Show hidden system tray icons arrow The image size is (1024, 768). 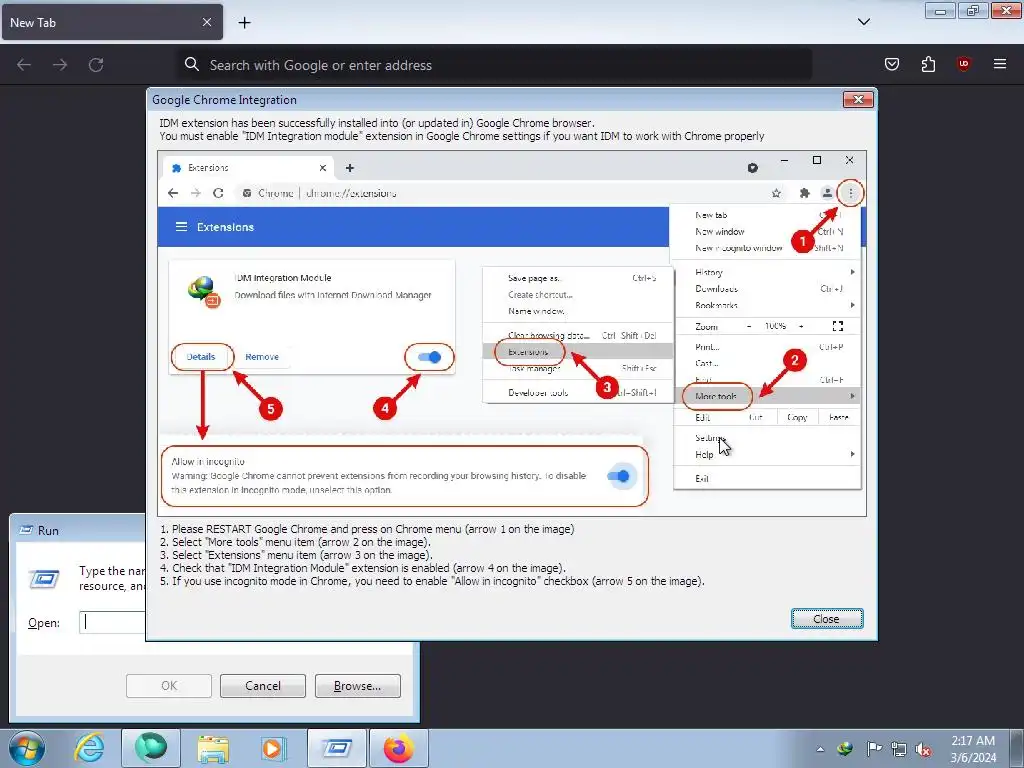point(820,749)
